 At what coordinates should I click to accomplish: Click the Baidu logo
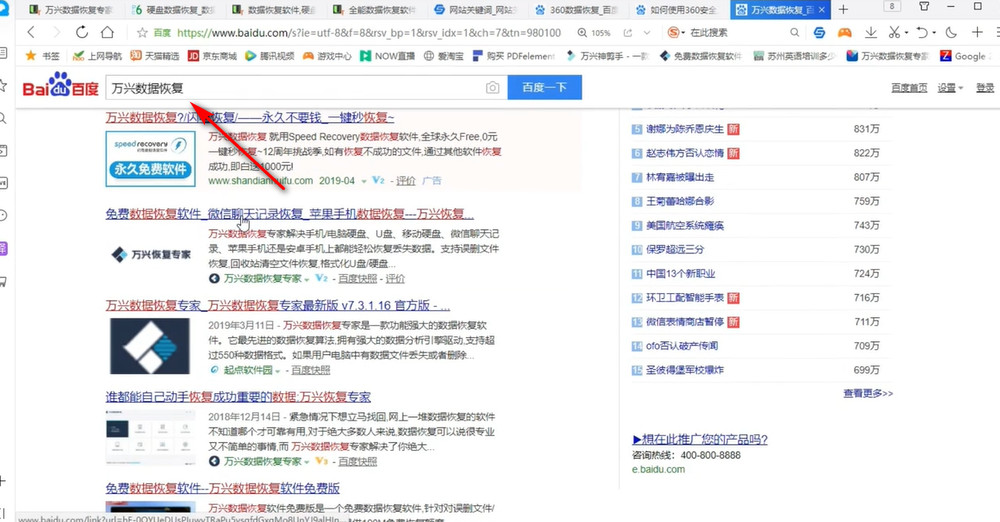point(61,86)
